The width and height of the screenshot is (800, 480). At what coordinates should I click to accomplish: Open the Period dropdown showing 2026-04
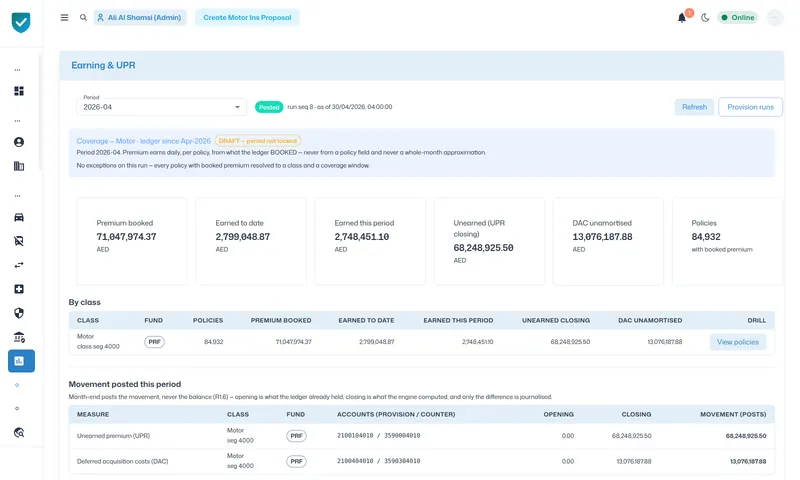(x=161, y=107)
